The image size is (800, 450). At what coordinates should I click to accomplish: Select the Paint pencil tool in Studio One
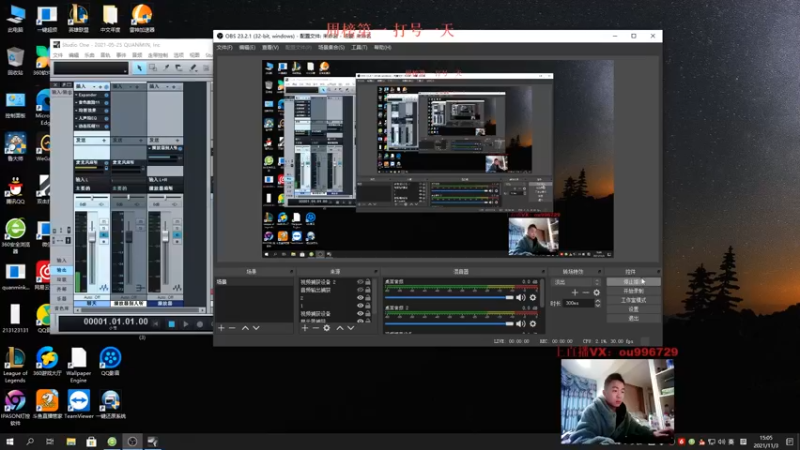[193, 67]
